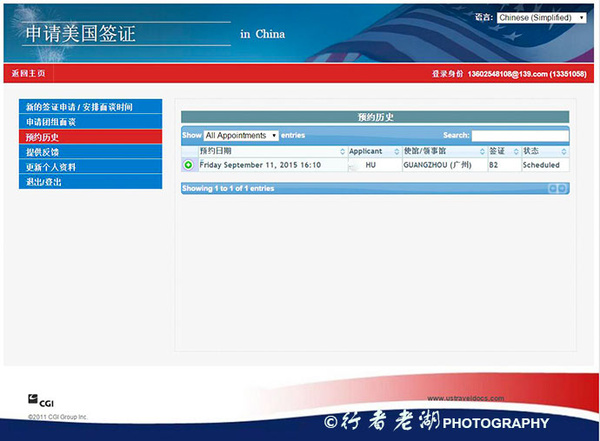This screenshot has width=600, height=441.
Task: Sort by Applicant column header
Action: tap(374, 151)
